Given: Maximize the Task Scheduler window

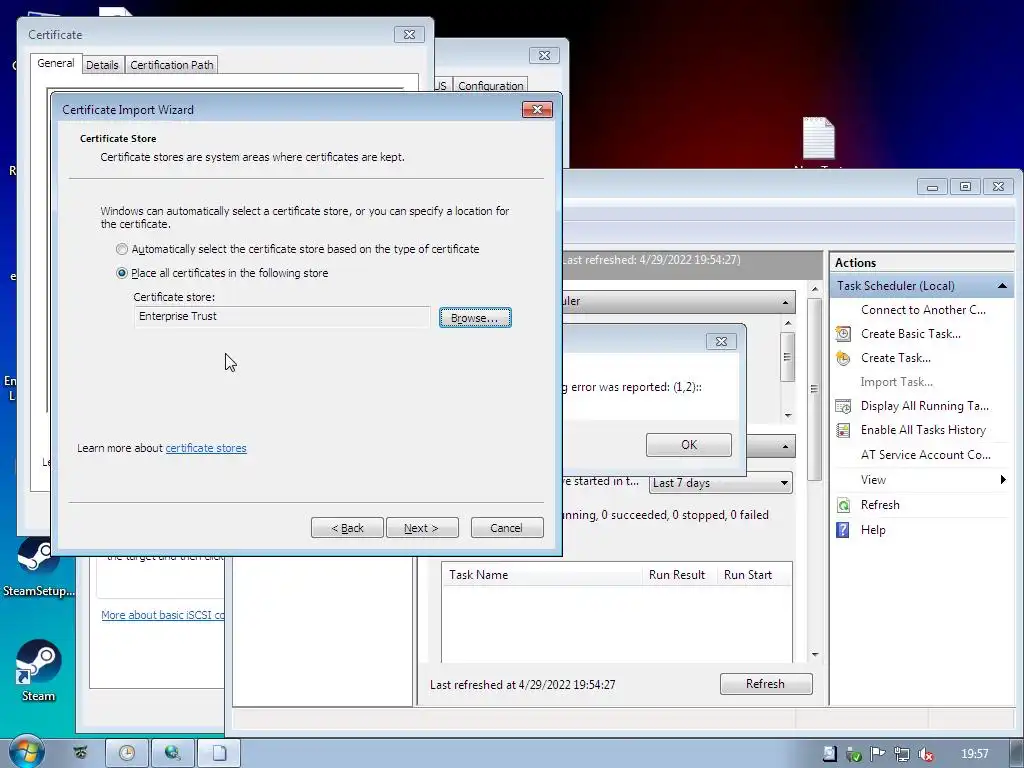Looking at the screenshot, I should 965,187.
